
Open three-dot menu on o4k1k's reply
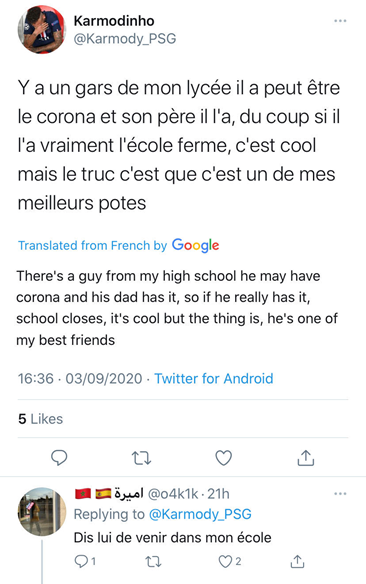(340, 494)
